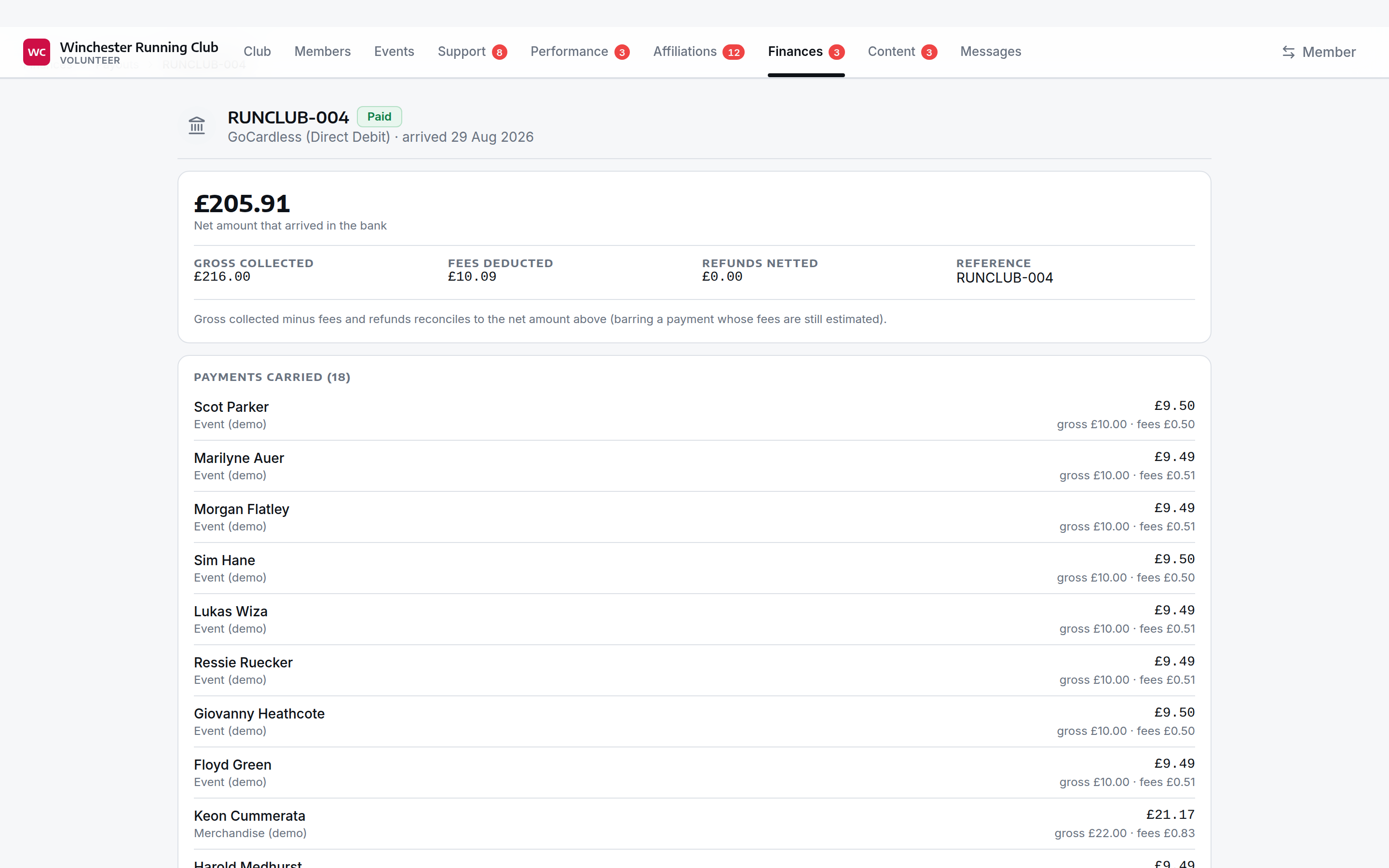Click Keon Cummerata's gross £22.00 fees line
Screen dimensions: 1389x868
pos(1124,833)
